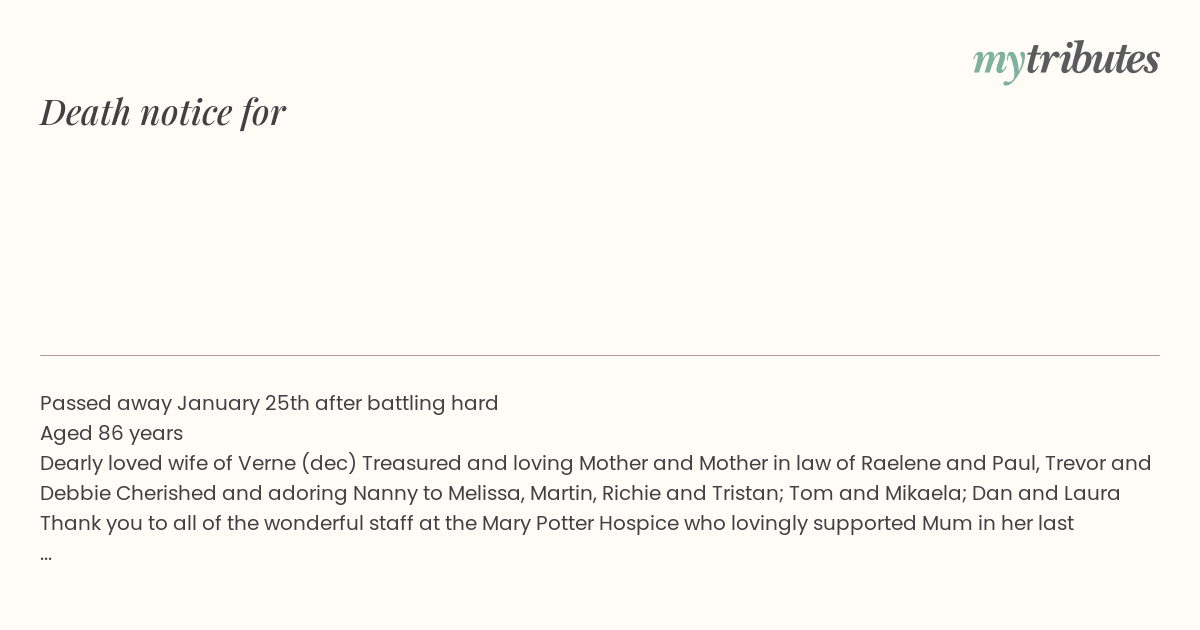Click the "Passed away January 25th" line
Screen dimensions: 1200x630
coord(269,403)
